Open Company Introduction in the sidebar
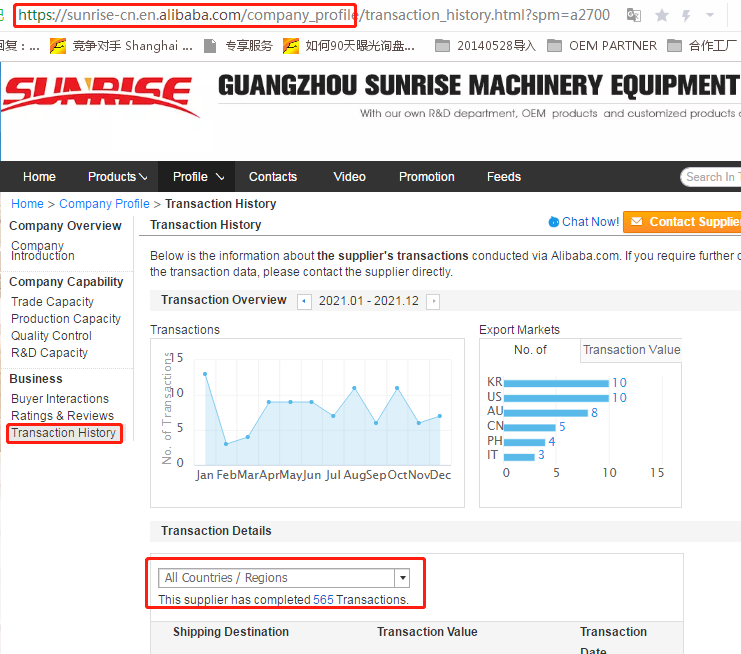This screenshot has width=741, height=654. (43, 250)
